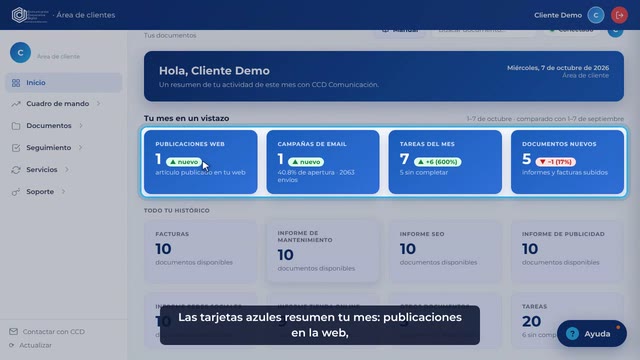640x360 pixels.
Task: Open the Campañas de Email card
Action: point(323,162)
